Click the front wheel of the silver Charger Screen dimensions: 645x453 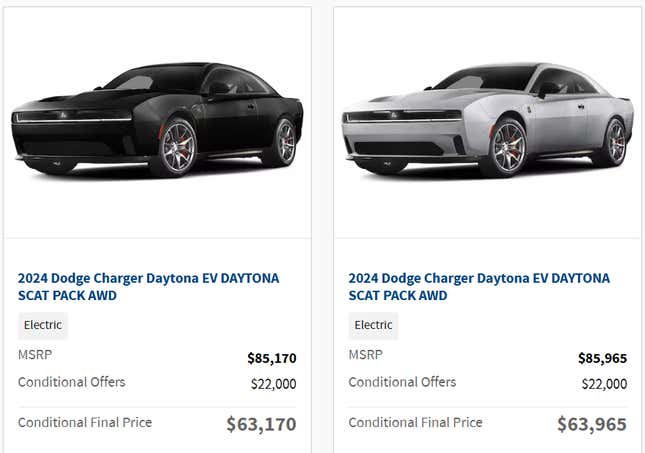click(507, 148)
